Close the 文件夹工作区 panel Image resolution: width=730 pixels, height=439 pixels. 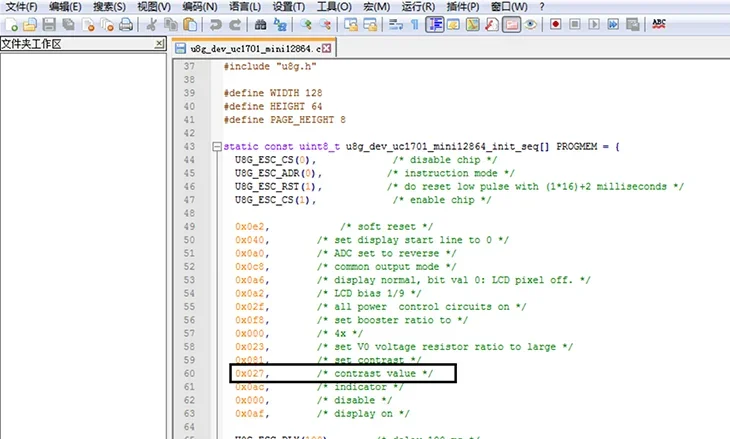pos(159,44)
